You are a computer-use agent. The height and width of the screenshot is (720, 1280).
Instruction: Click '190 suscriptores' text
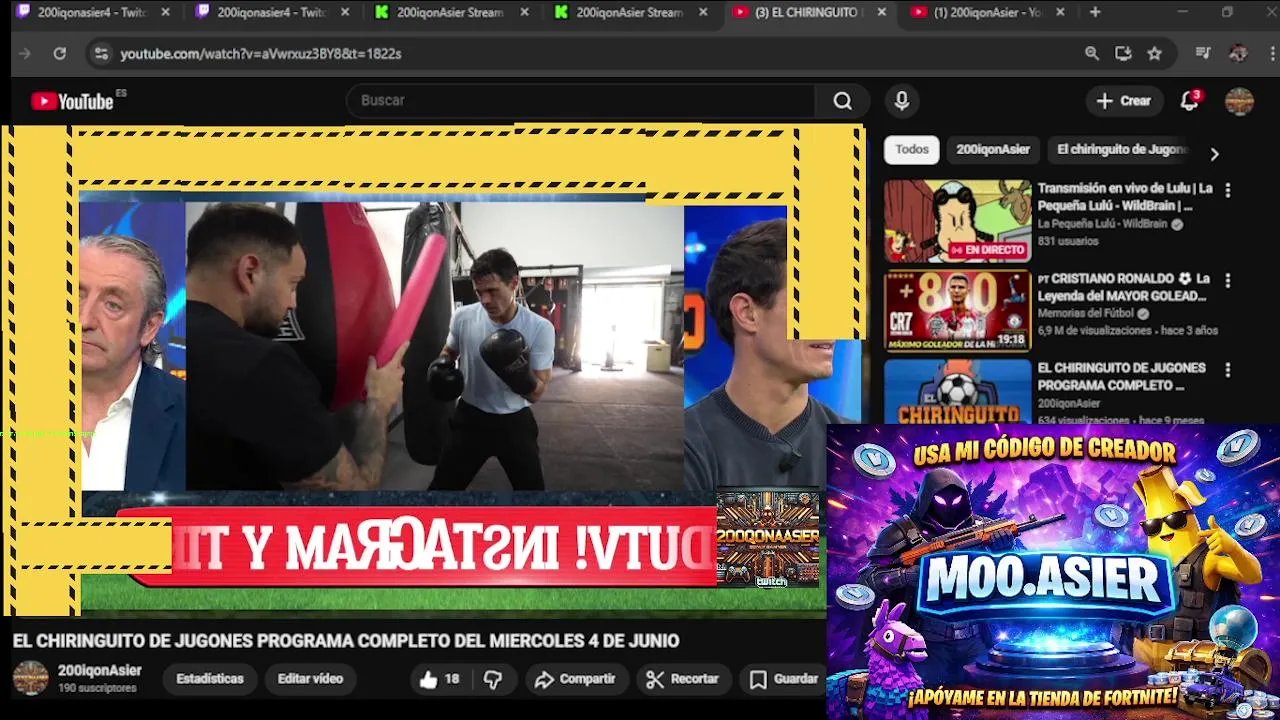(97, 688)
